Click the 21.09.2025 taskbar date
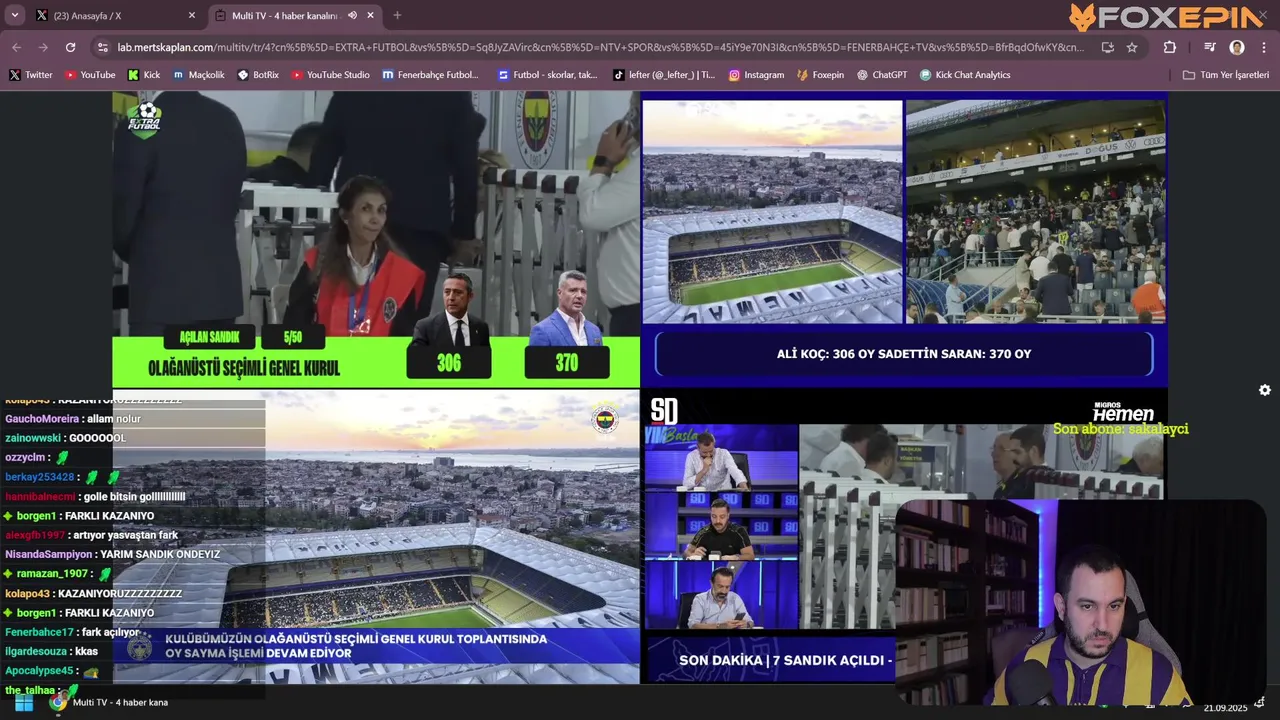 1225,708
